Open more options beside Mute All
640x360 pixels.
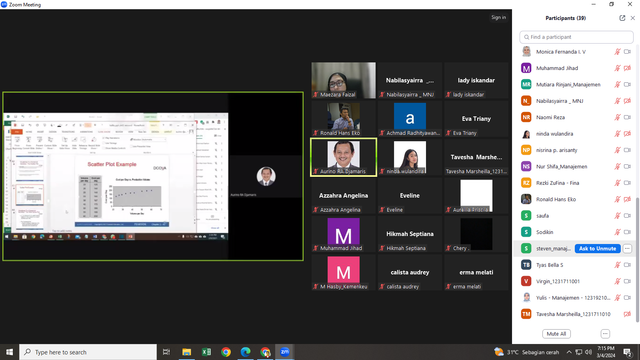pyautogui.click(x=605, y=334)
